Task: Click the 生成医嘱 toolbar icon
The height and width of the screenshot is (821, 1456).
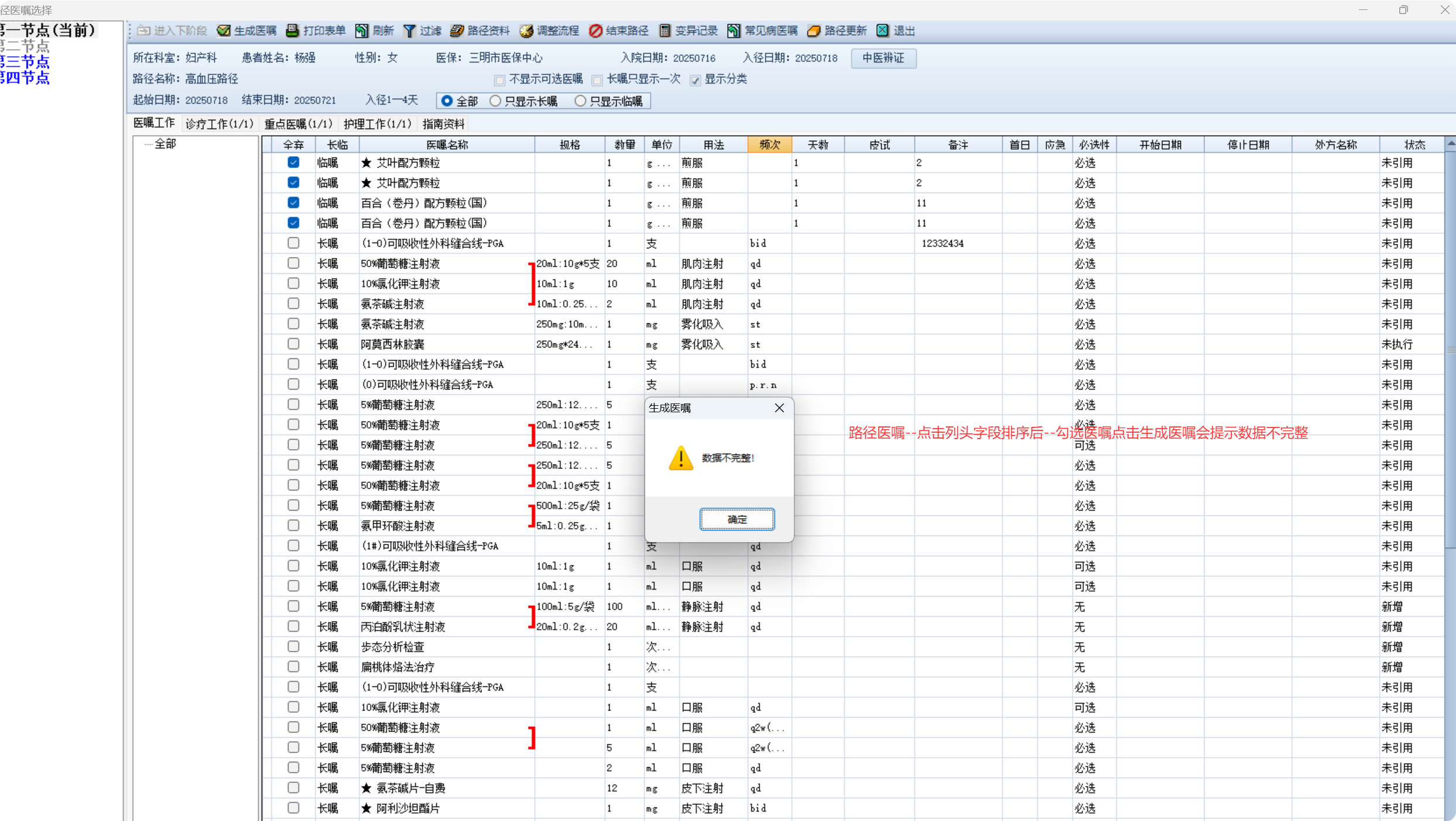Action: tap(223, 31)
